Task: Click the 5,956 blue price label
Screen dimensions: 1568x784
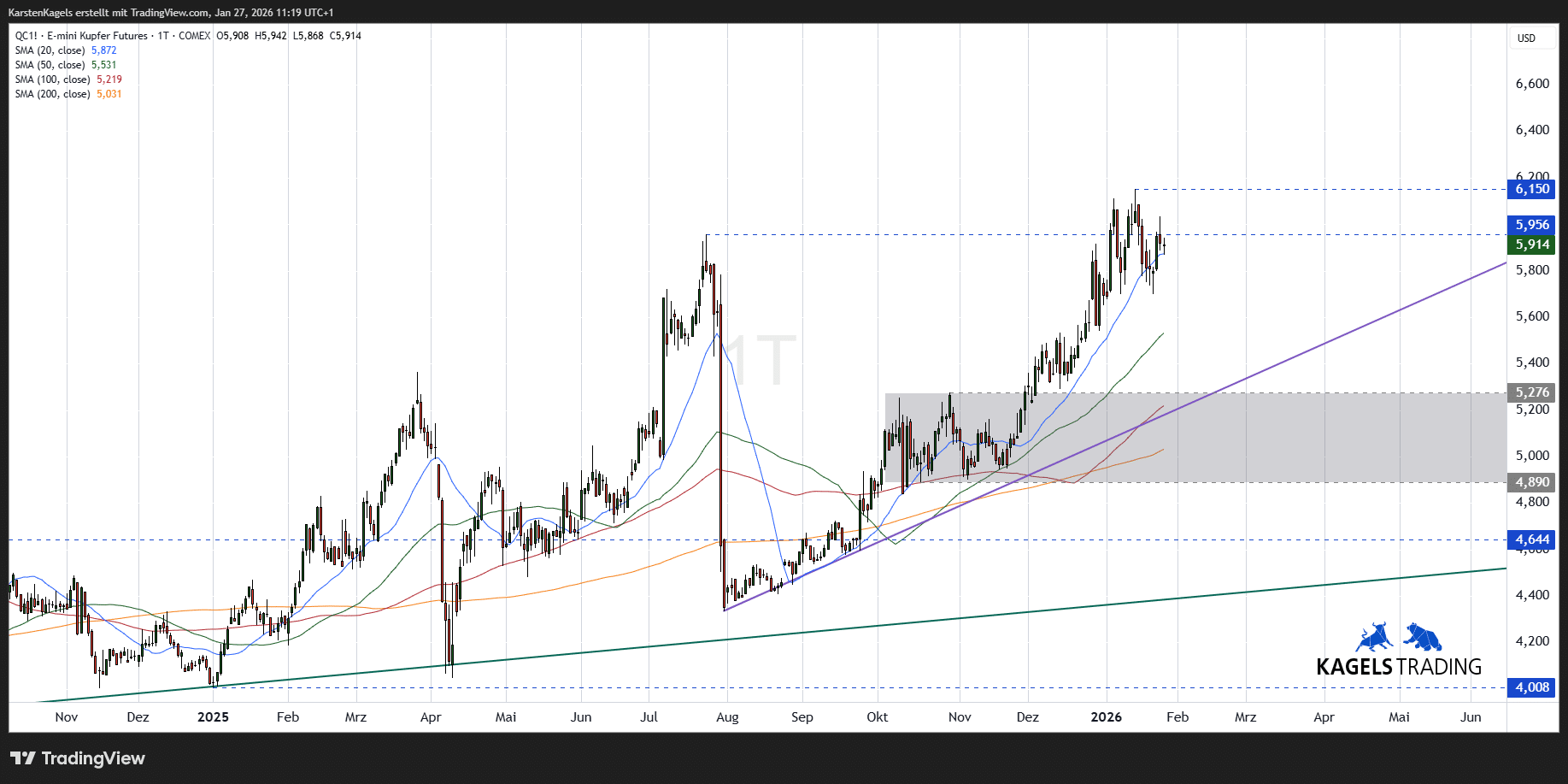Action: (1531, 225)
